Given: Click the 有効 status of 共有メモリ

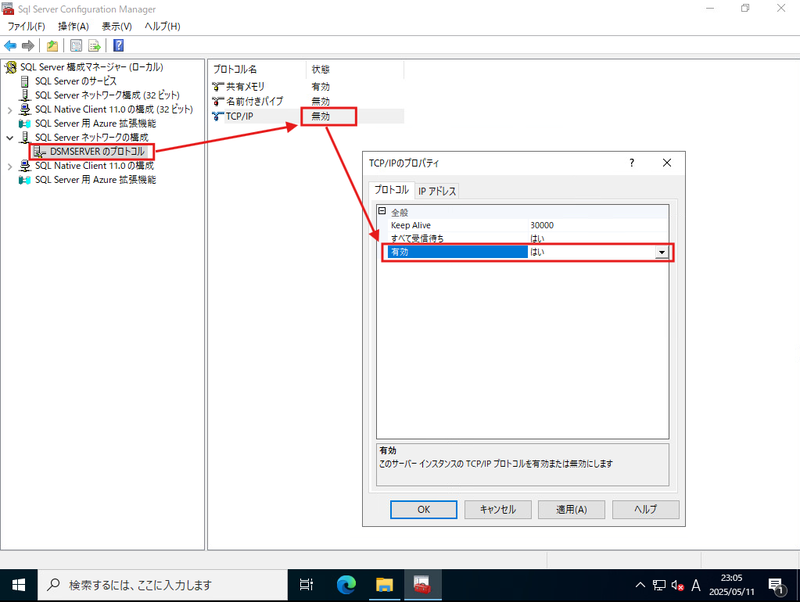Looking at the screenshot, I should [321, 87].
